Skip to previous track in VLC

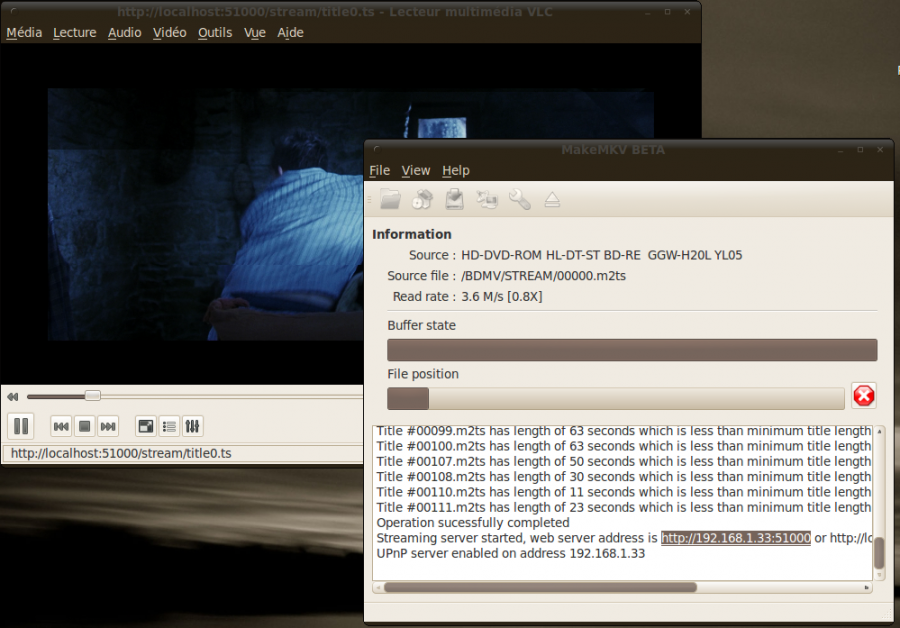coord(61,426)
